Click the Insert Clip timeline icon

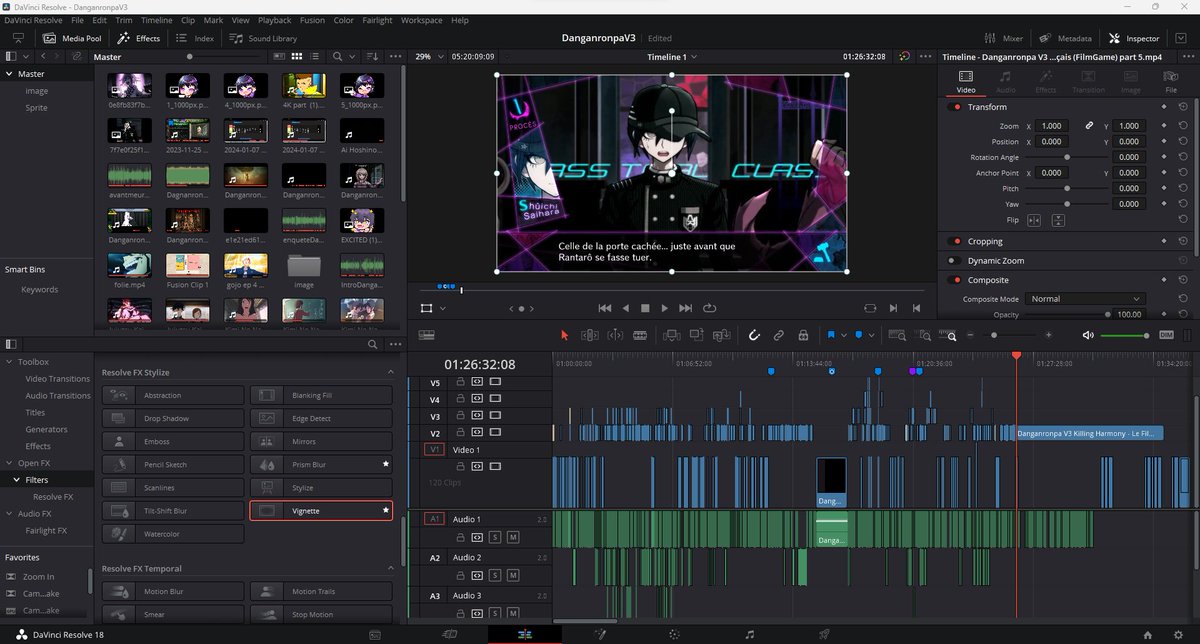tap(671, 335)
